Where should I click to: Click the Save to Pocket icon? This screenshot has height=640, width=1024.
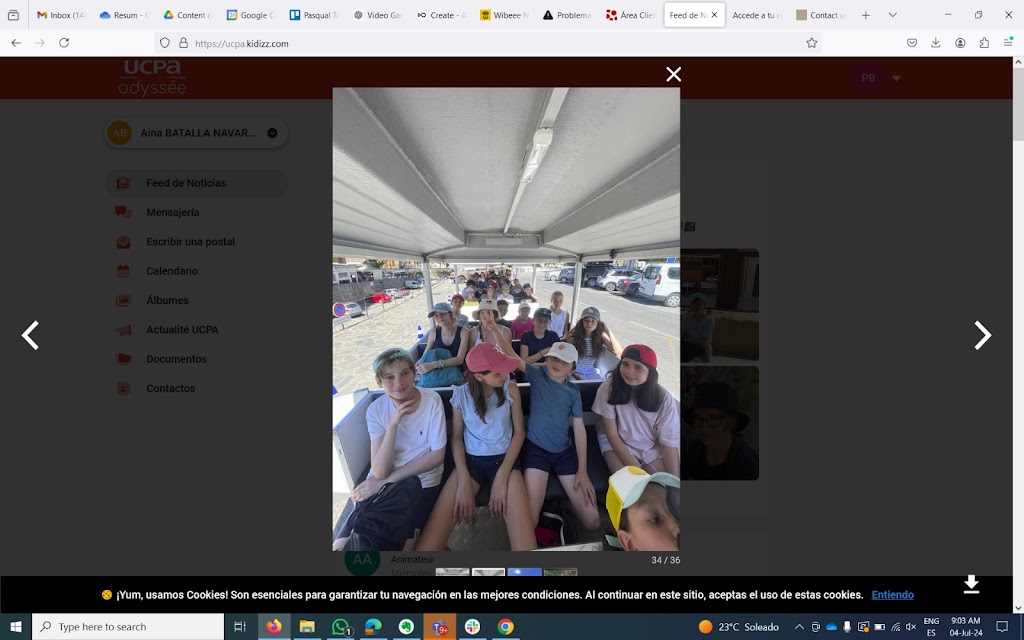pyautogui.click(x=912, y=43)
